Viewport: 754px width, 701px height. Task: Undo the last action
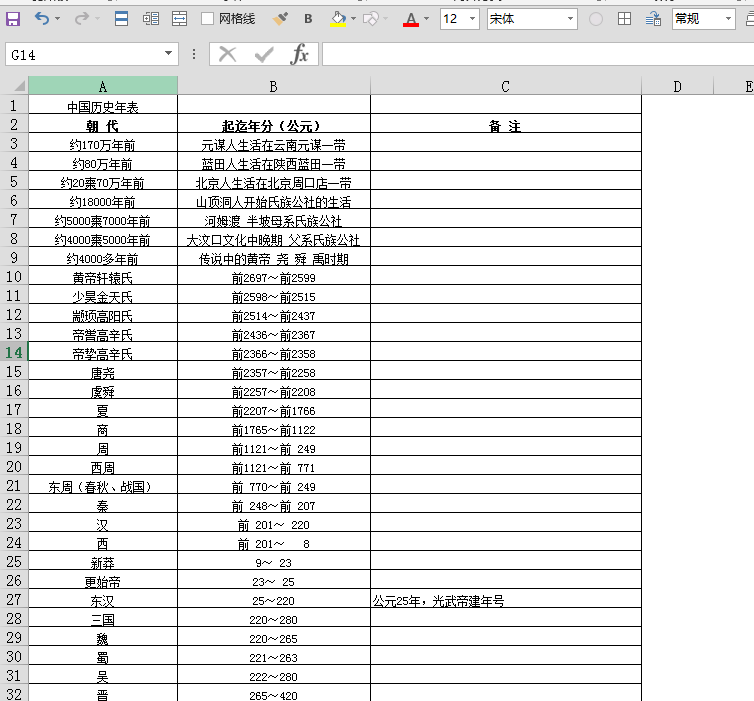[x=42, y=19]
